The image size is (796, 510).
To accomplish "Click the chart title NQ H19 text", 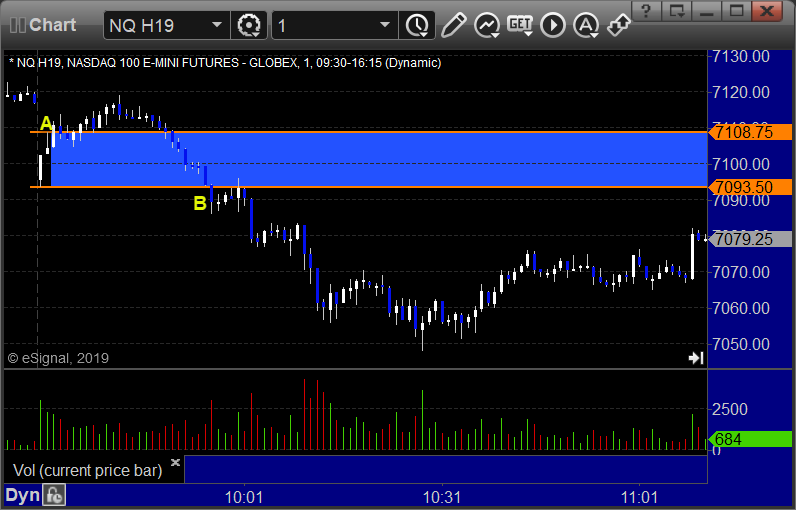I will tap(224, 63).
